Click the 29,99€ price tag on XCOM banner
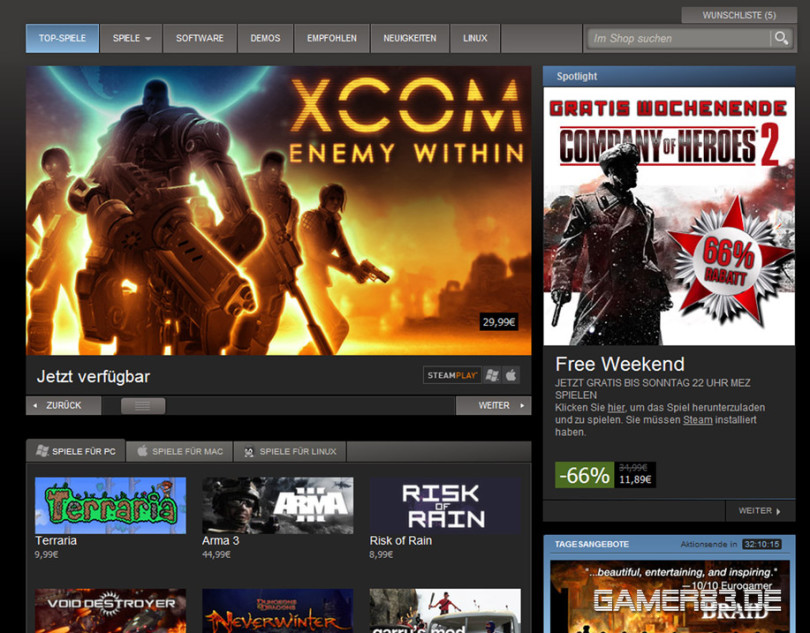This screenshot has width=810, height=633. 499,322
